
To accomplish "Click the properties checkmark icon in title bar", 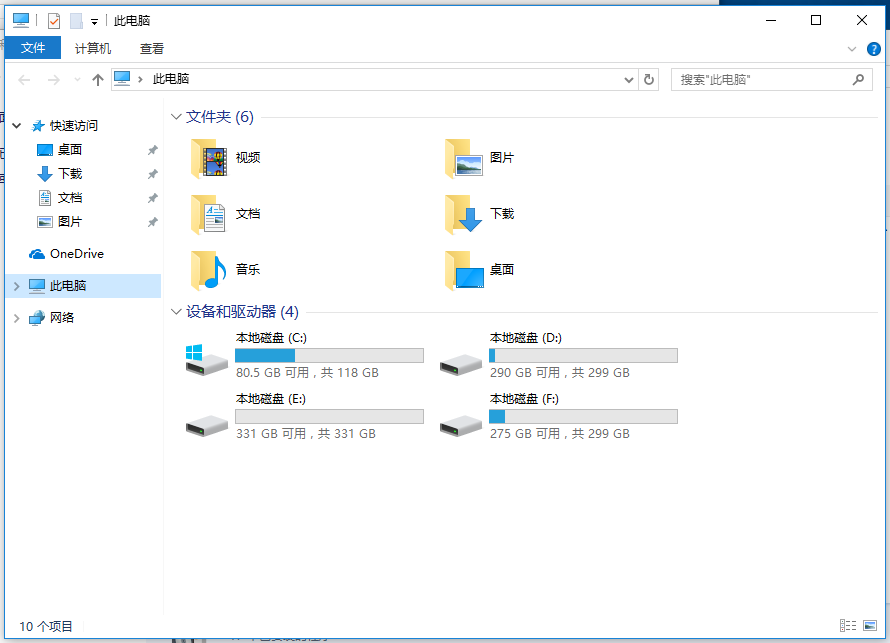I will click(54, 21).
